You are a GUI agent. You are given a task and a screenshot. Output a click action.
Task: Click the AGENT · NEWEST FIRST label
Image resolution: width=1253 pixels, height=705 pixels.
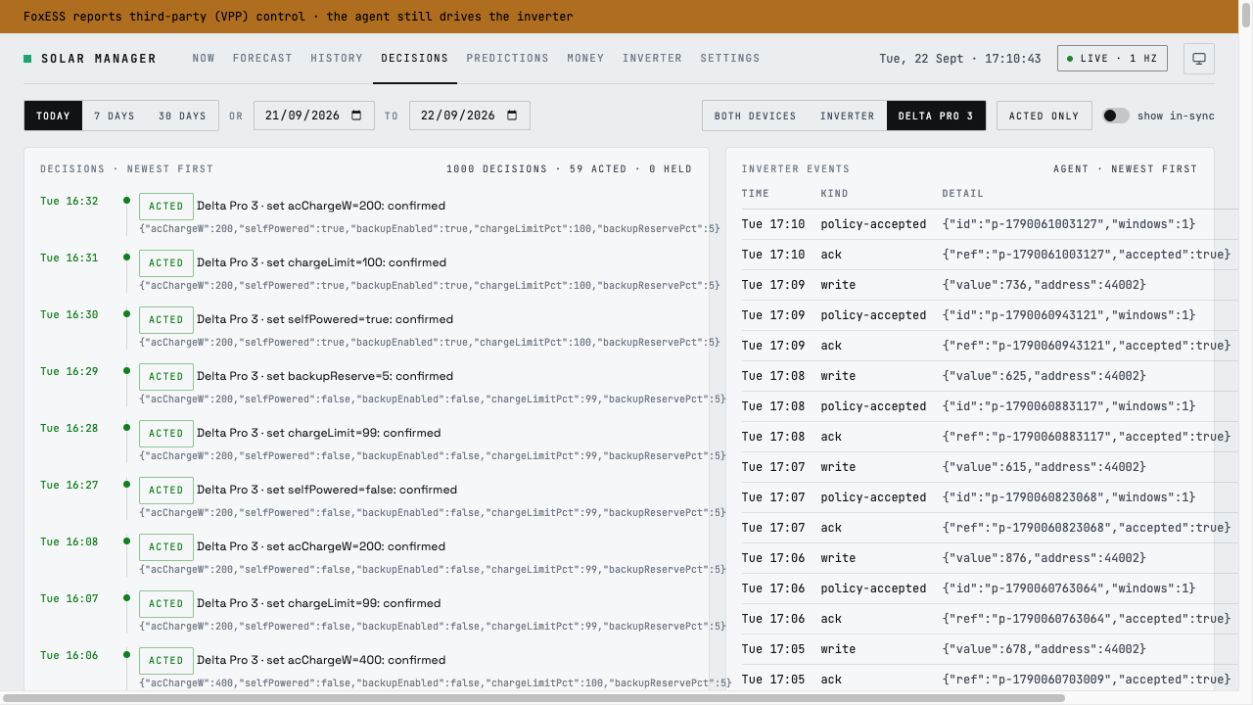[1125, 169]
